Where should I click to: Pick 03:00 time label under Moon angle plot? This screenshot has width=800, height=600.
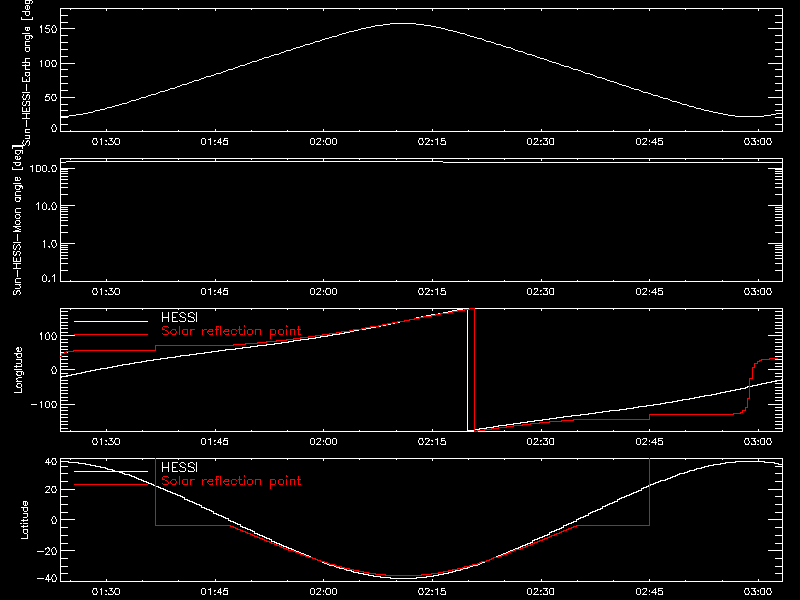click(x=758, y=291)
